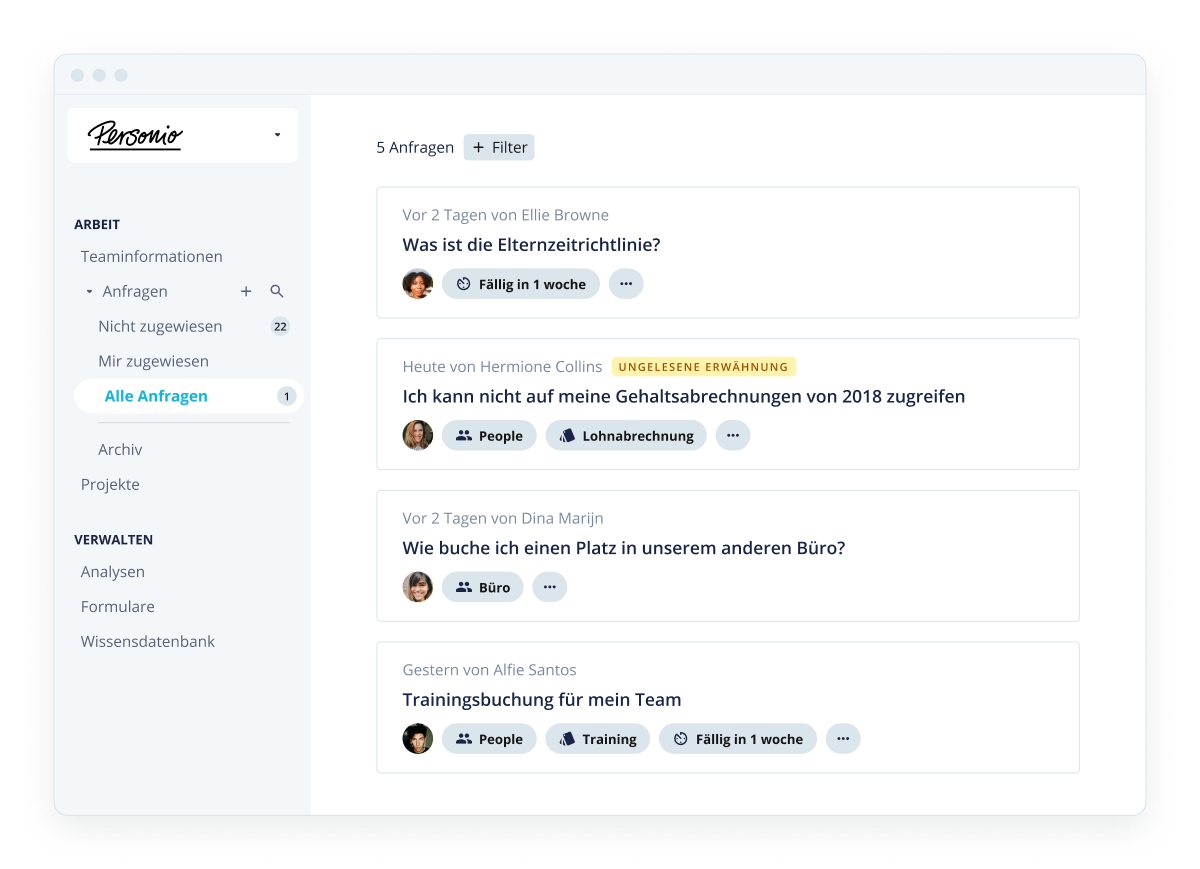
Task: Open Teaminformationen in the sidebar
Action: tap(152, 257)
